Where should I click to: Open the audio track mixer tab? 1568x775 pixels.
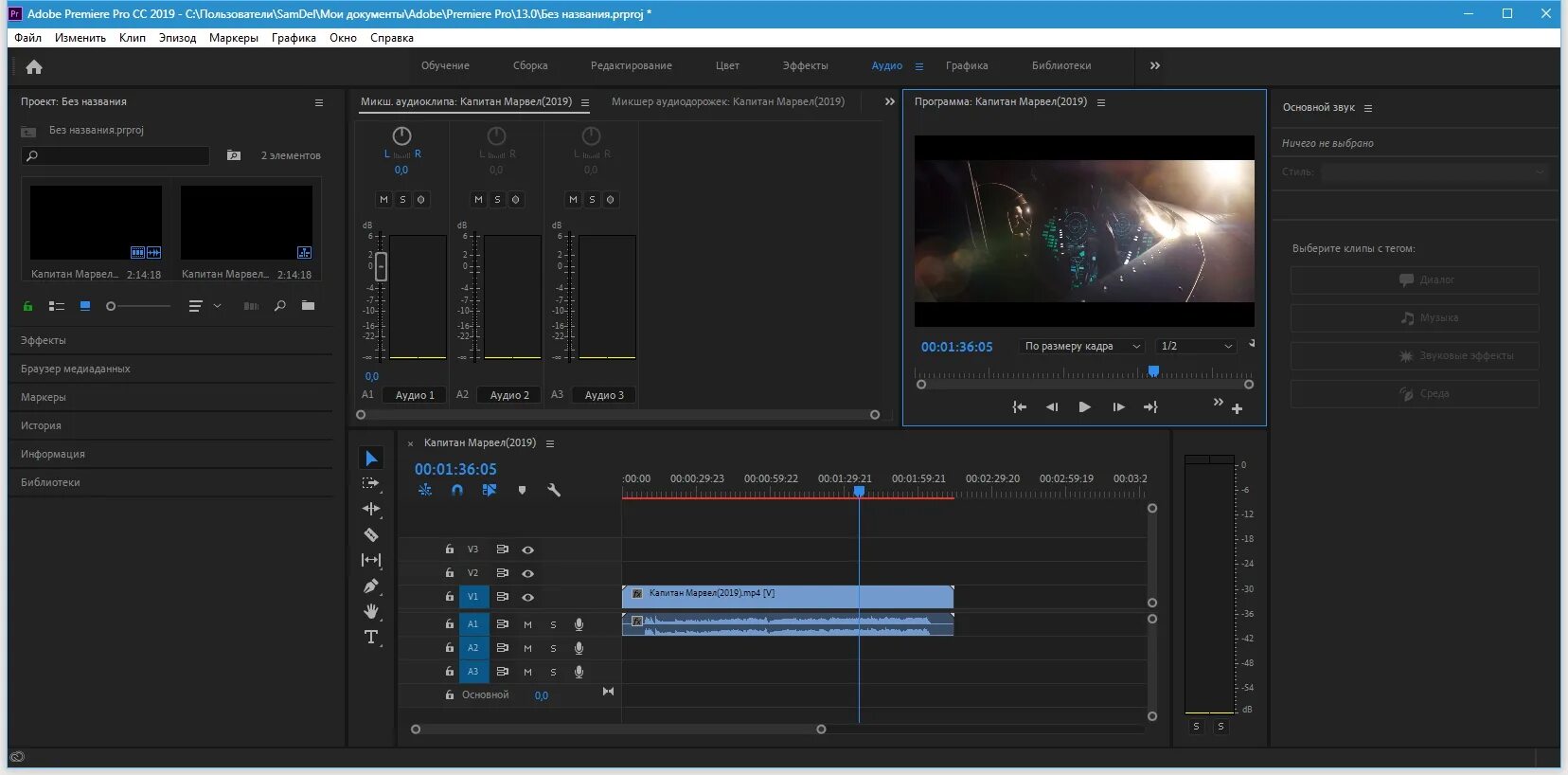click(x=728, y=101)
